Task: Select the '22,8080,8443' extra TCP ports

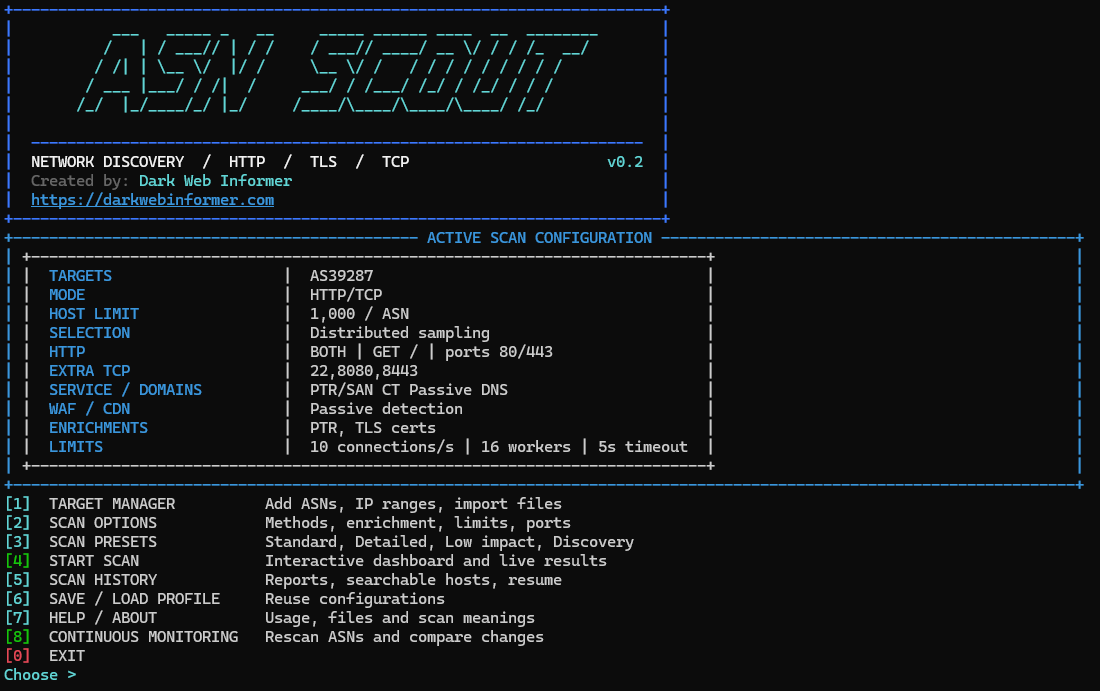Action: (x=363, y=370)
